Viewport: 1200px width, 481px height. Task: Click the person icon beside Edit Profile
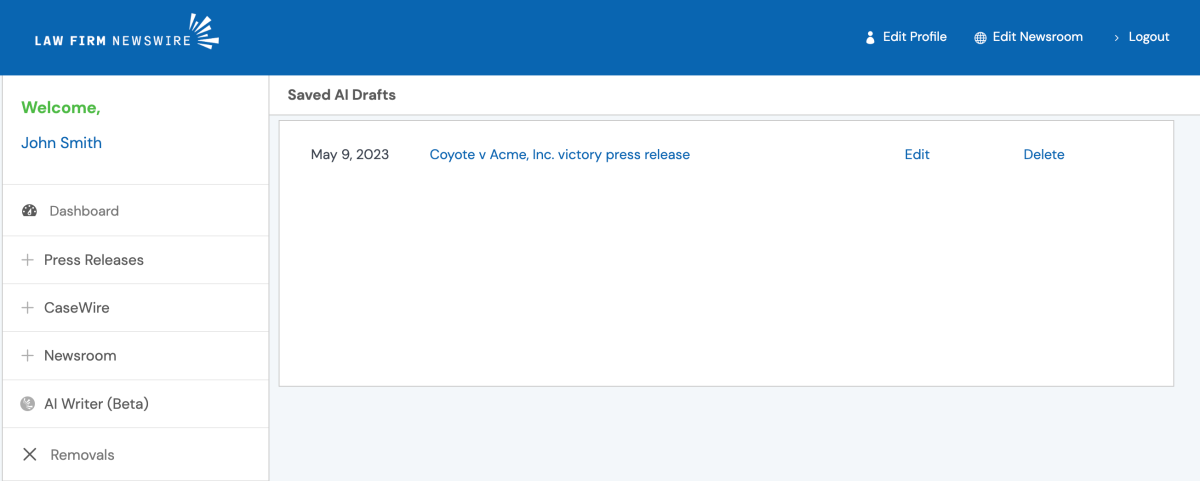(870, 37)
